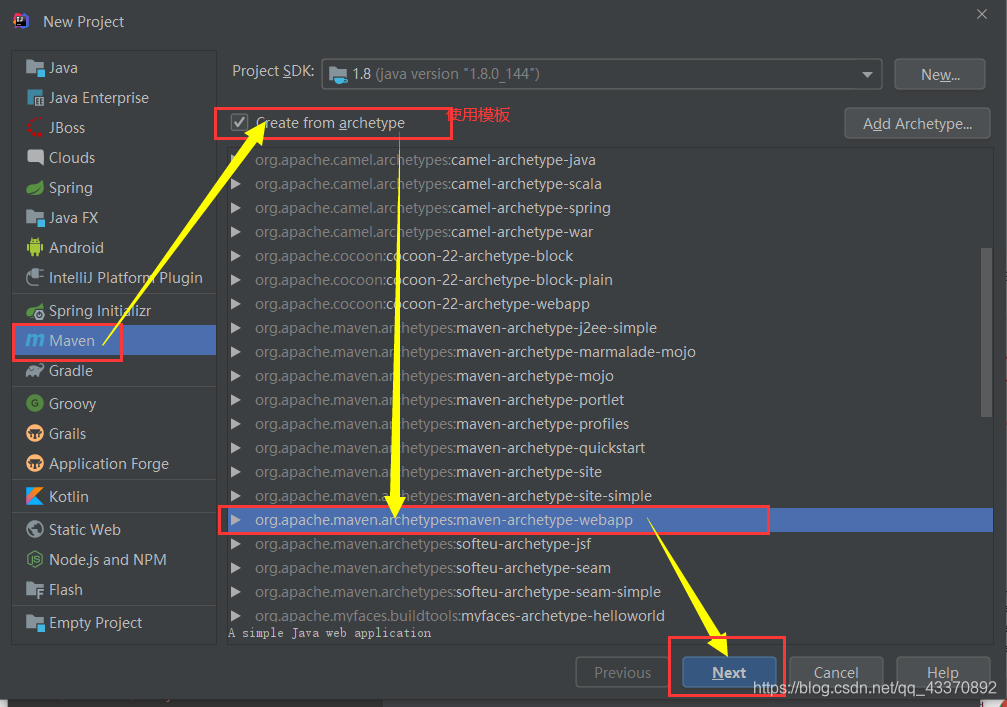Expand maven-archetype-webapp tree arrow
Viewport: 1007px width, 707px height.
click(x=236, y=519)
